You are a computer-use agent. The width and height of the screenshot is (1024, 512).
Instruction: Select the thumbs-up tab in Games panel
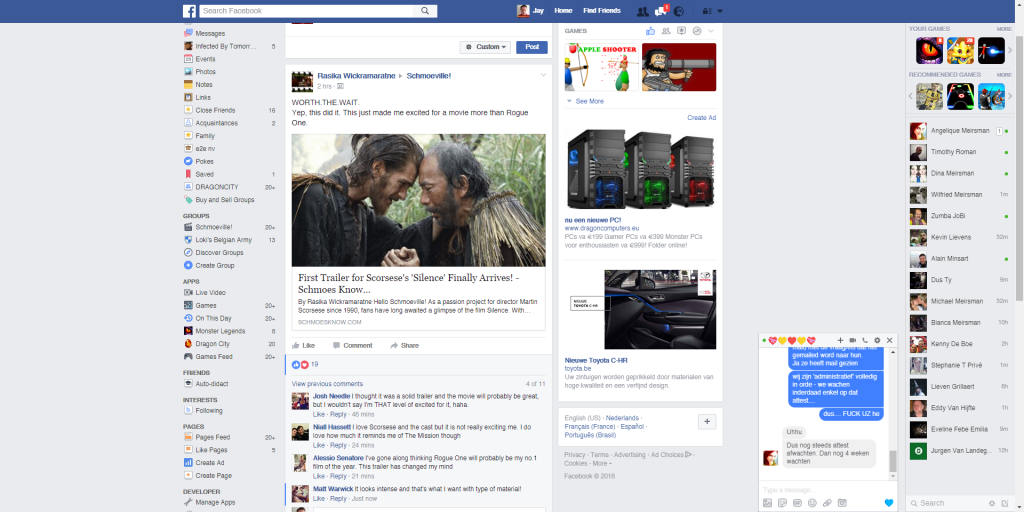coord(650,31)
